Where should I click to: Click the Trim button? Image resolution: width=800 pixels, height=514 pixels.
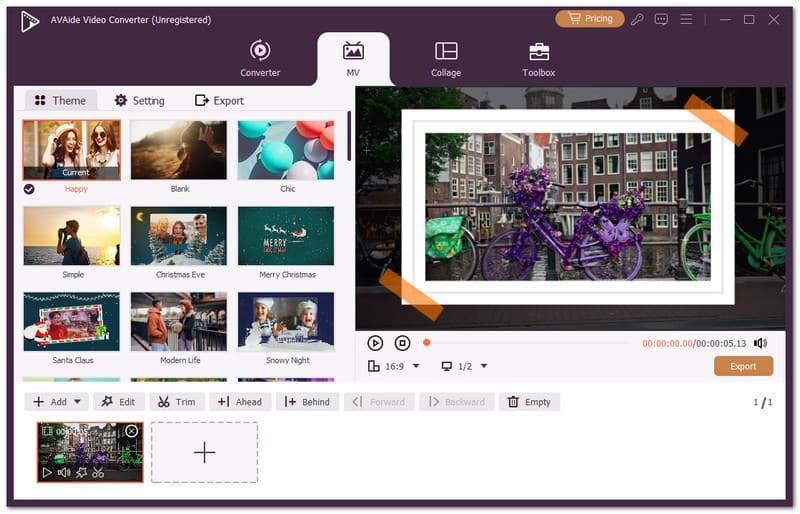click(177, 402)
